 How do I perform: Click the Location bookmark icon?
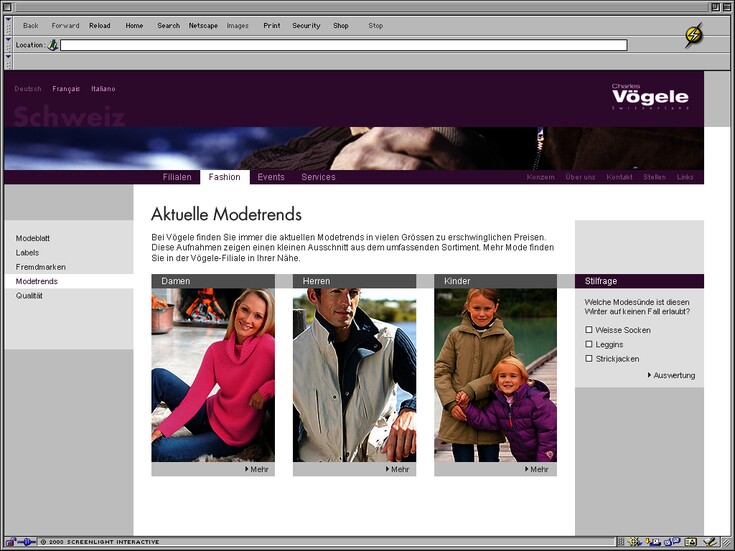click(53, 45)
